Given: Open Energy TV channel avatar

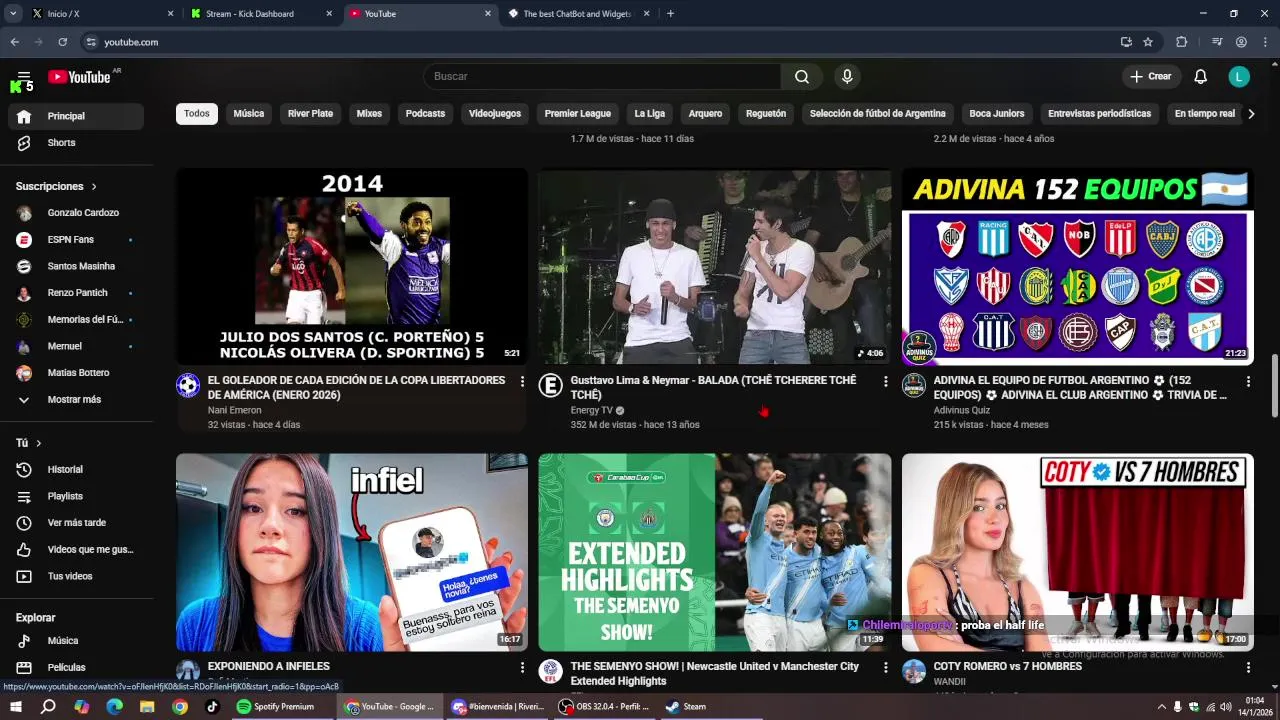Looking at the screenshot, I should [x=550, y=386].
